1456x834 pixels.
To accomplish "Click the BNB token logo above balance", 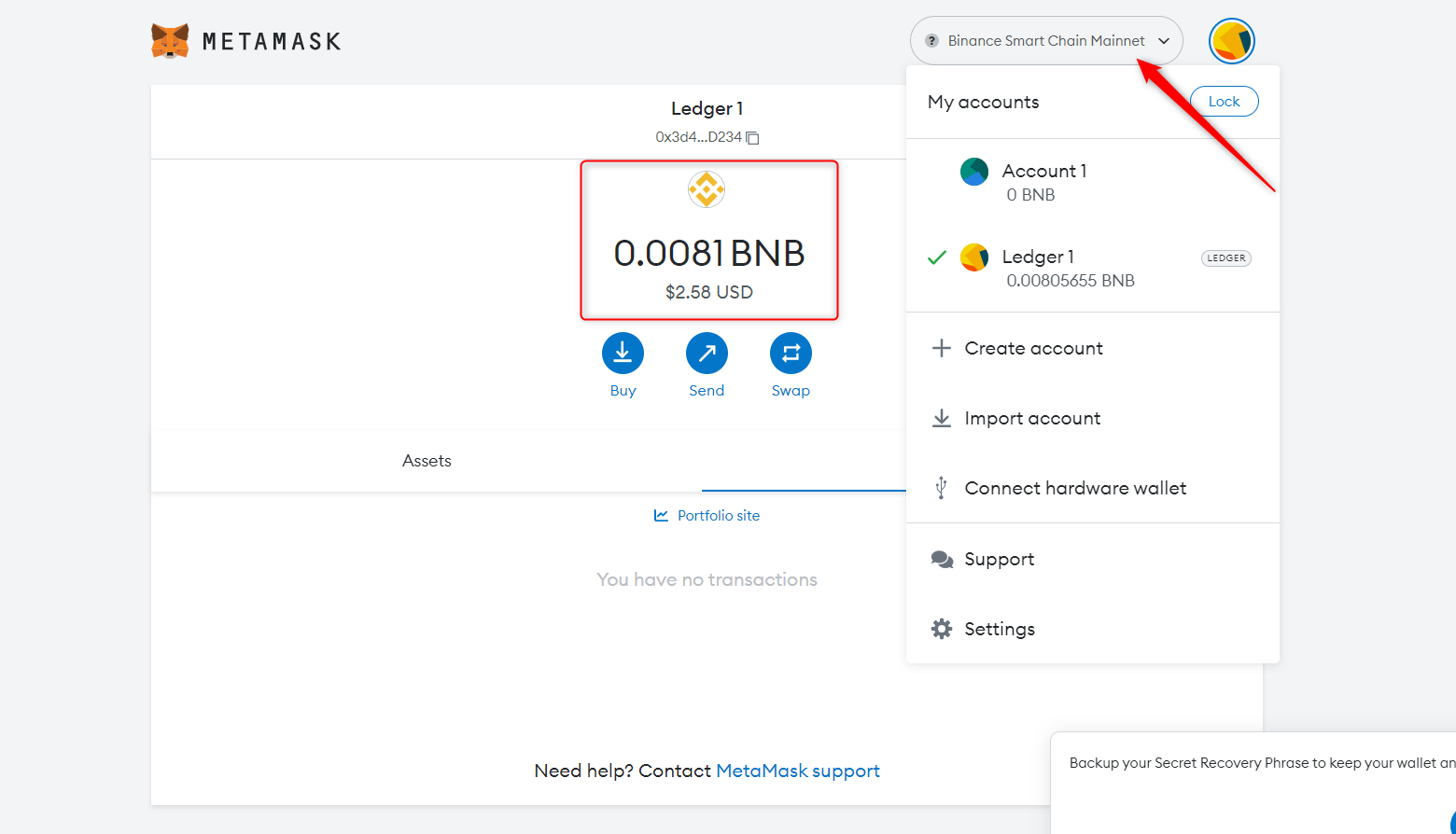I will pos(707,189).
